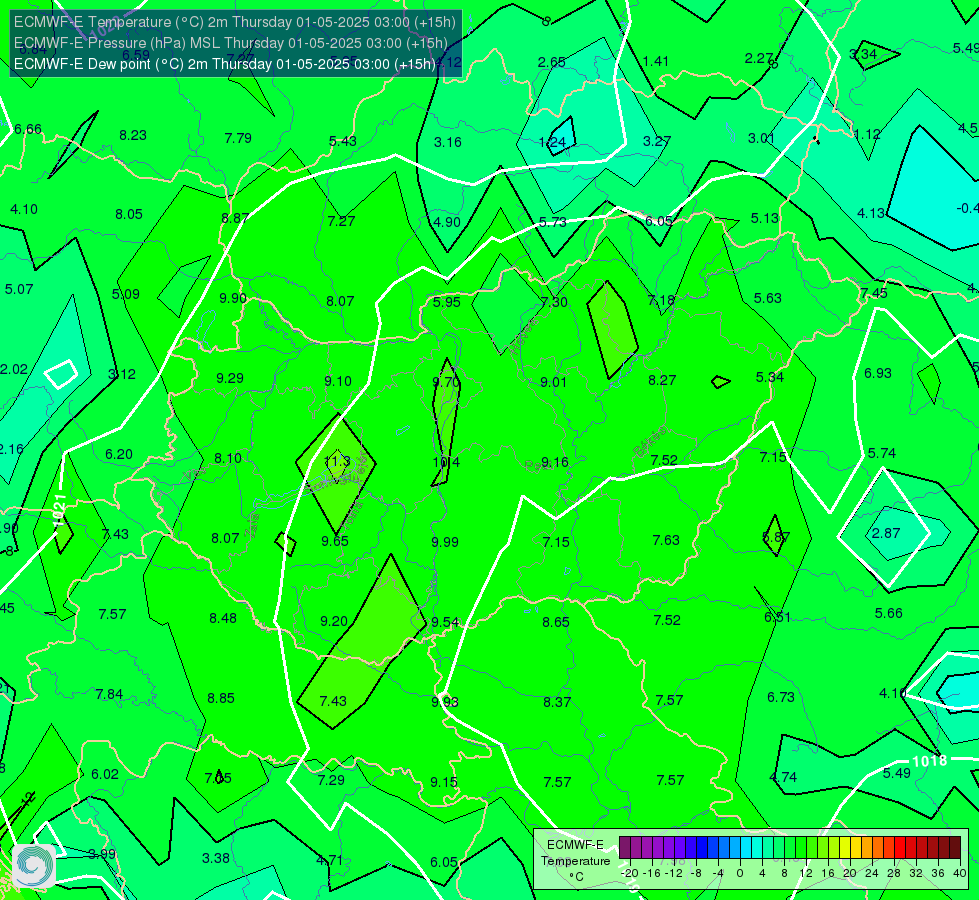Click the 9.99 temperature value
Screen dimensions: 979x900
coord(445,542)
